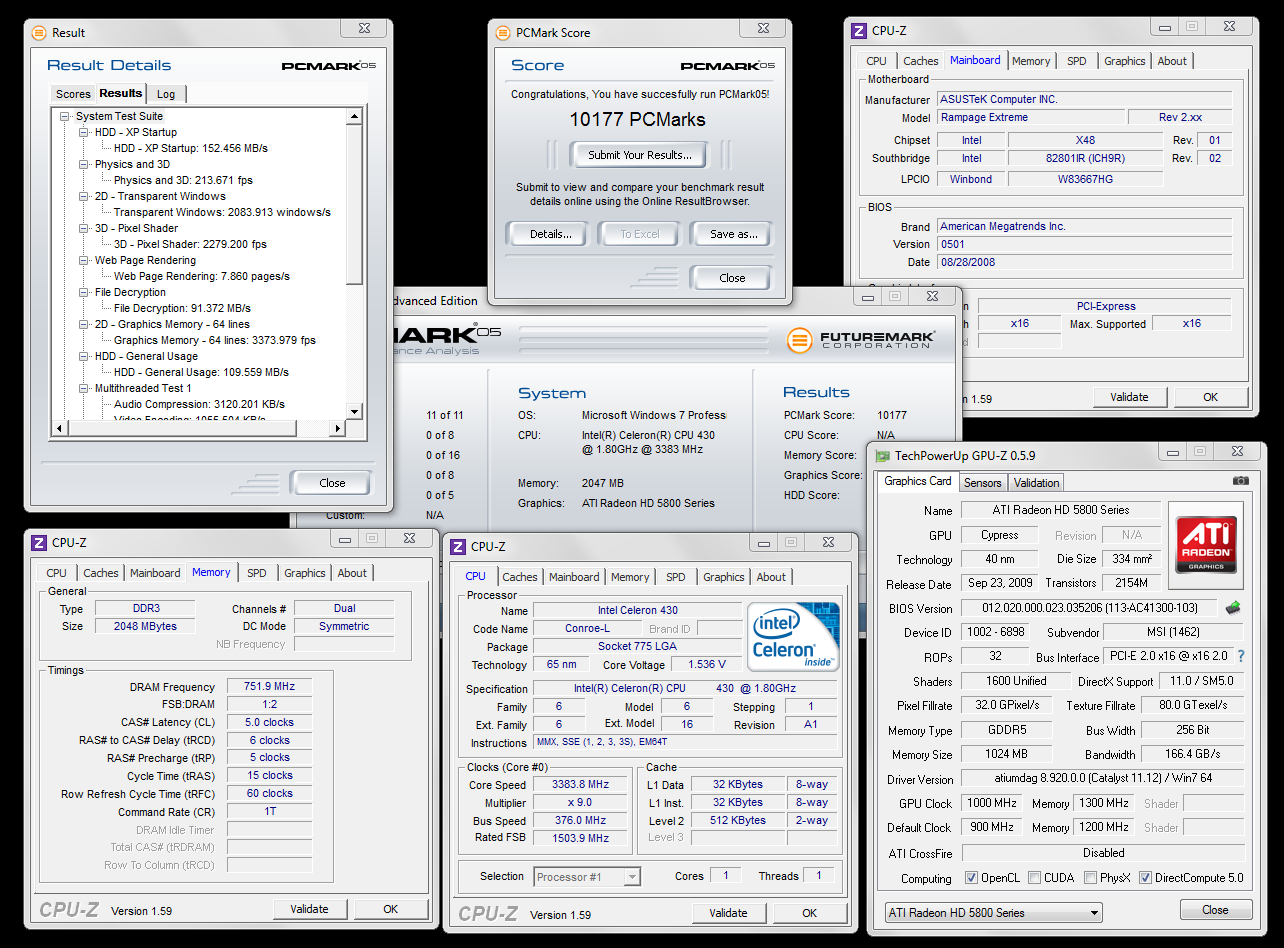Viewport: 1284px width, 948px height.
Task: Open Caches tab in CPU-Z processor window
Action: point(520,577)
